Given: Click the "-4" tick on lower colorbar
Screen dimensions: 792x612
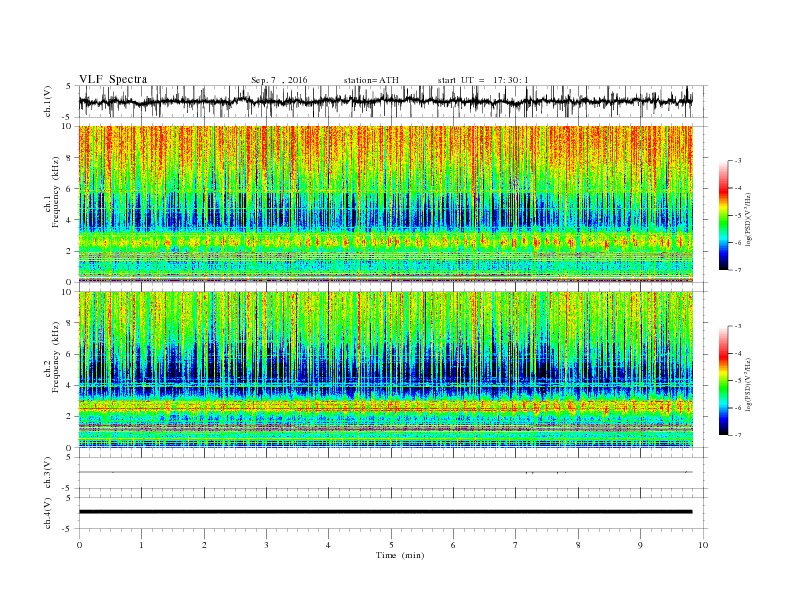Looking at the screenshot, I should 738,353.
